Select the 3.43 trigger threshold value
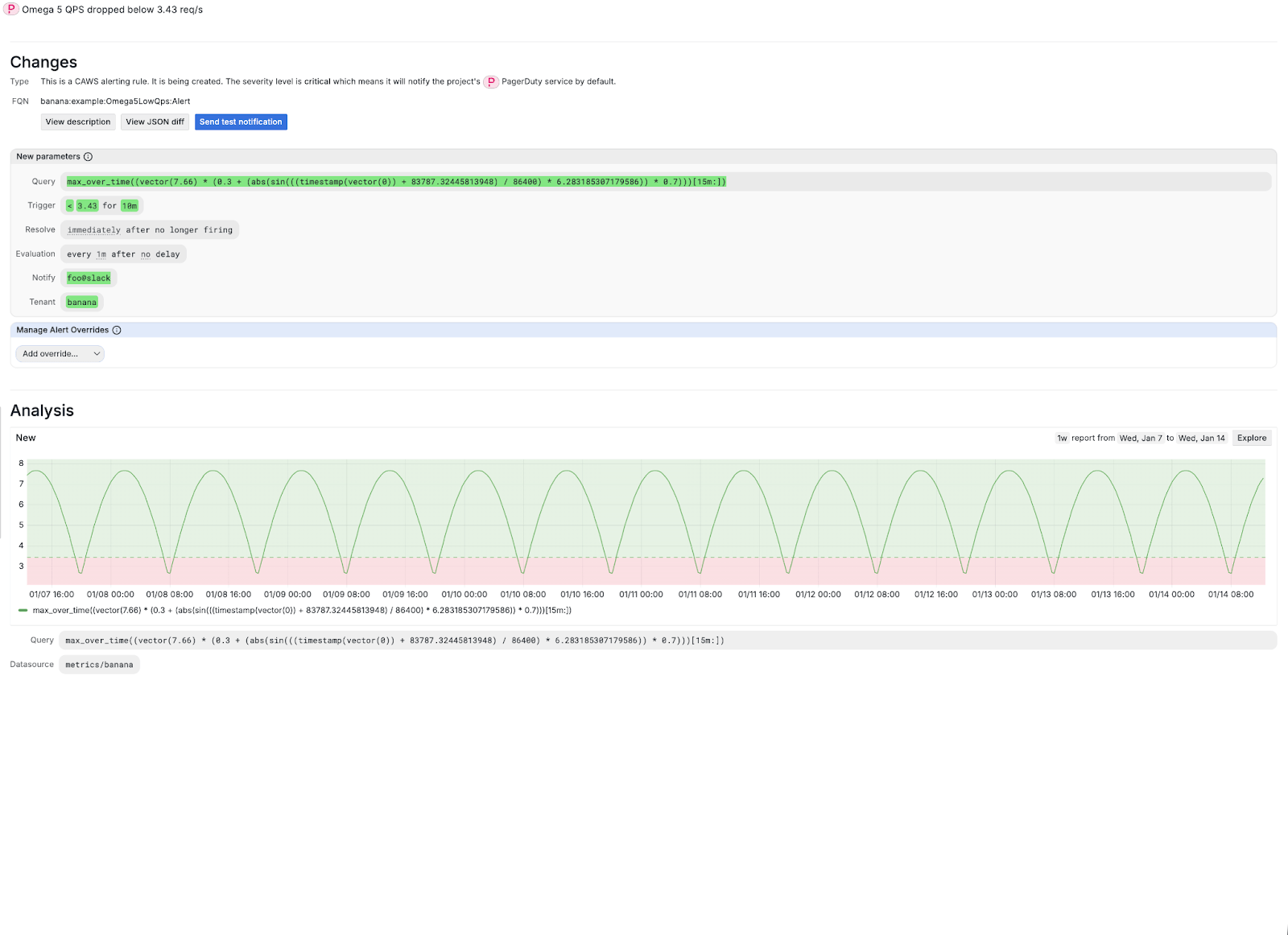 click(x=87, y=206)
